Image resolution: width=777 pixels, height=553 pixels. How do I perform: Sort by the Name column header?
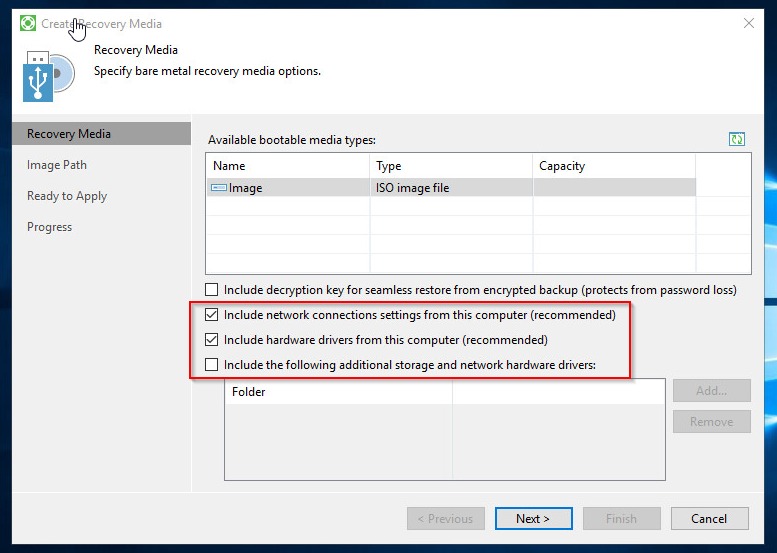click(x=288, y=166)
